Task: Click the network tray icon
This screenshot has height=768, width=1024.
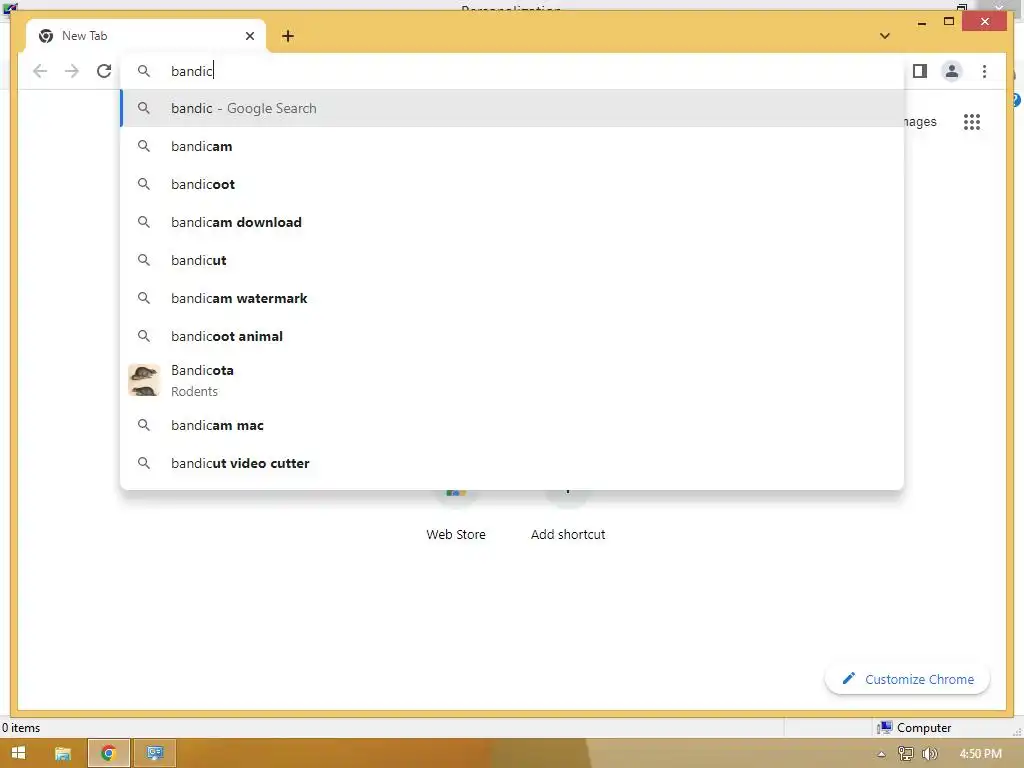Action: pyautogui.click(x=906, y=754)
